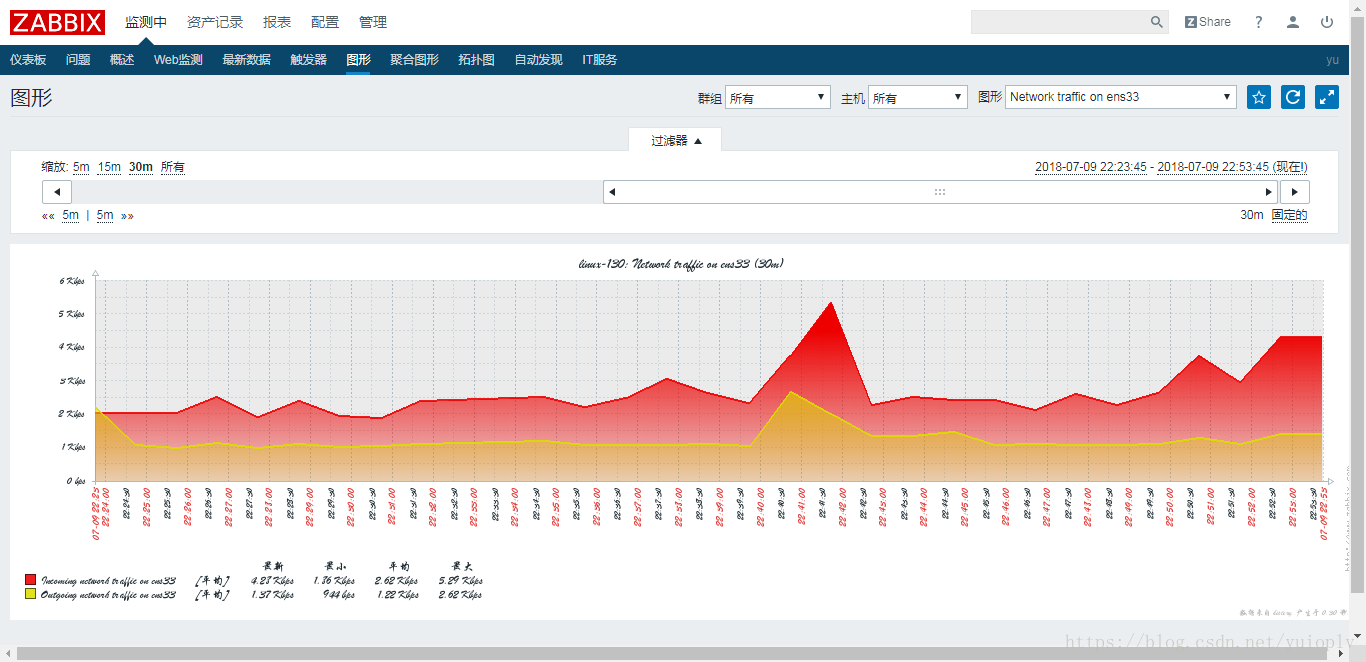The image size is (1366, 662).
Task: Go to Web监测 submenu
Action: tap(178, 60)
